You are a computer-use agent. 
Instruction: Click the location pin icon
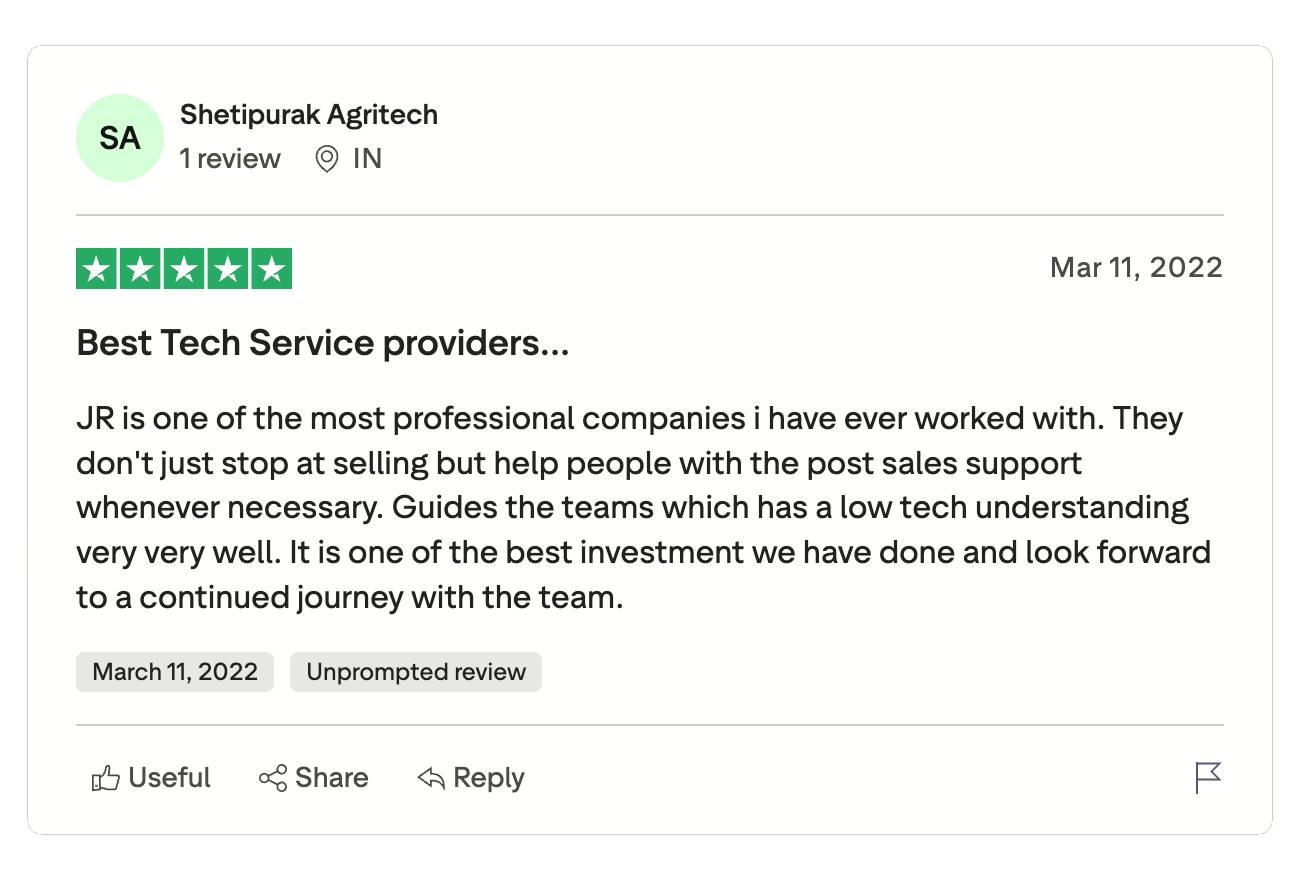(x=326, y=159)
